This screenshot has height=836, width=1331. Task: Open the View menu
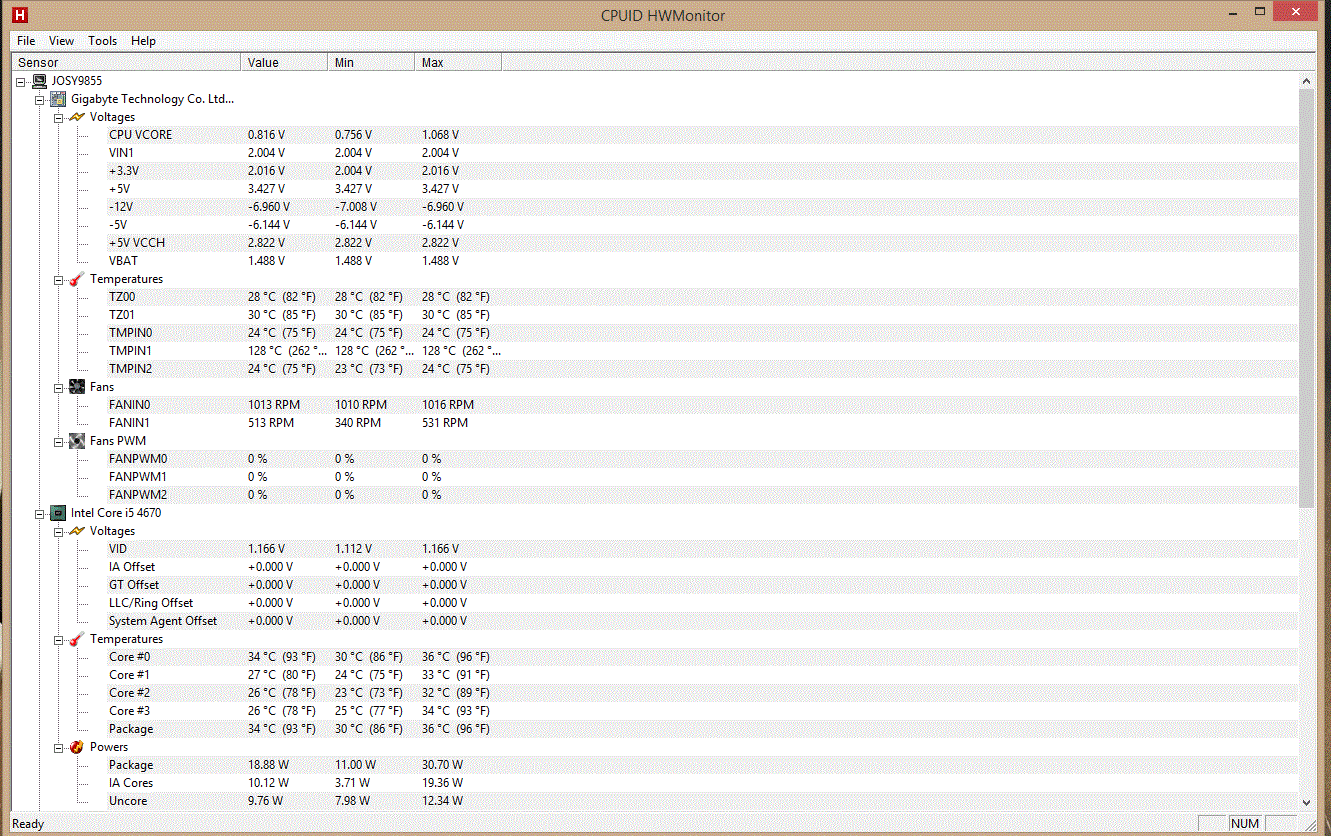[x=61, y=41]
